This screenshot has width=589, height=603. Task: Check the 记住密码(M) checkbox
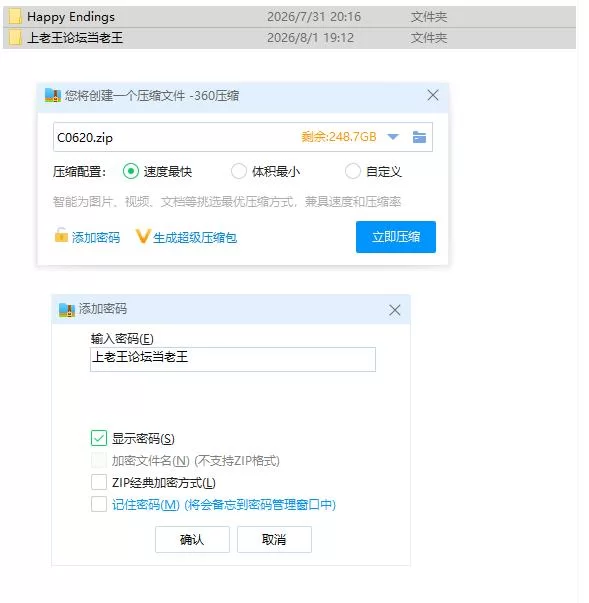click(x=99, y=504)
